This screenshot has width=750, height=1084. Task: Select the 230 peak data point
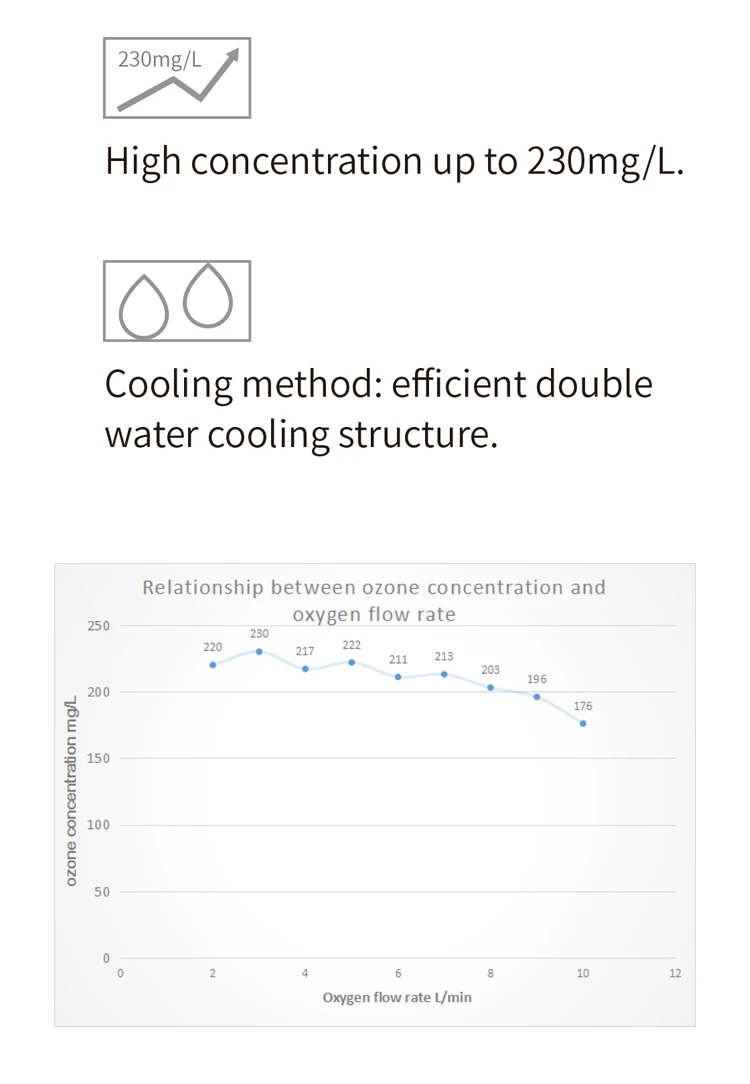(259, 651)
